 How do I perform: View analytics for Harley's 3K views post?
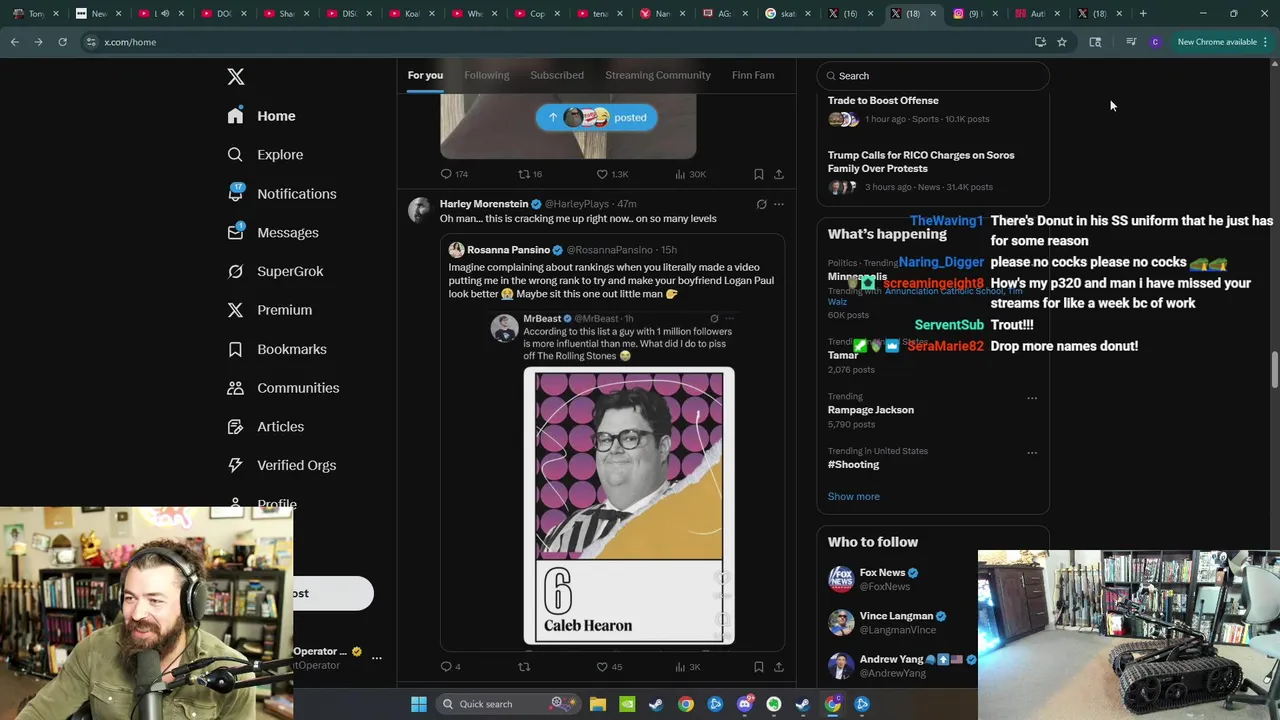point(688,667)
